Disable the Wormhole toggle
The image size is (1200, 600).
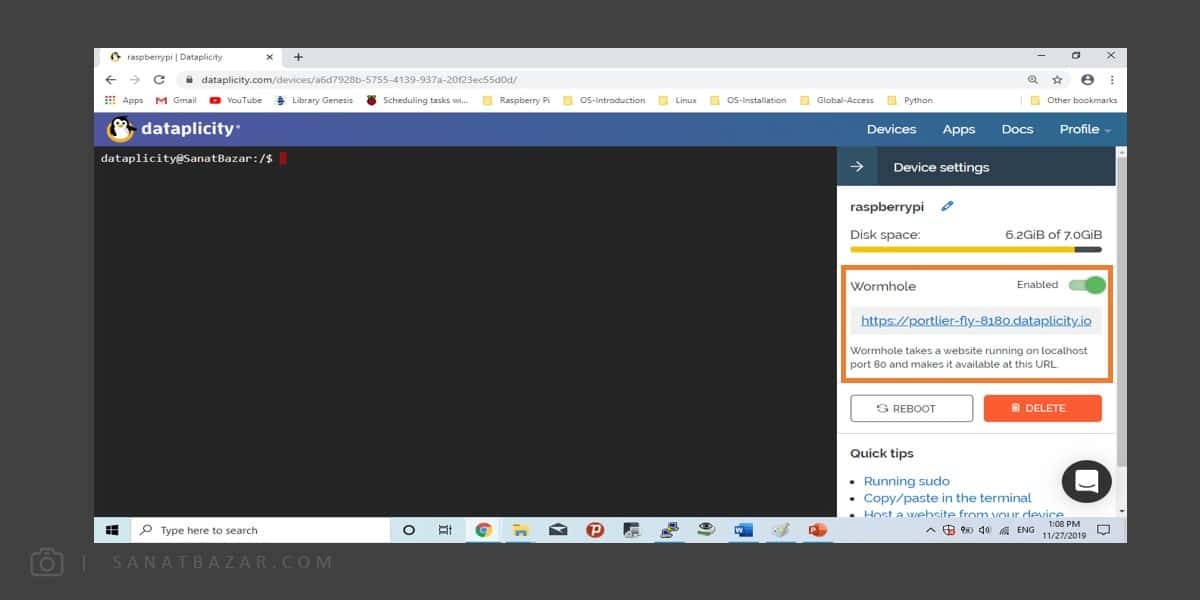coord(1087,285)
